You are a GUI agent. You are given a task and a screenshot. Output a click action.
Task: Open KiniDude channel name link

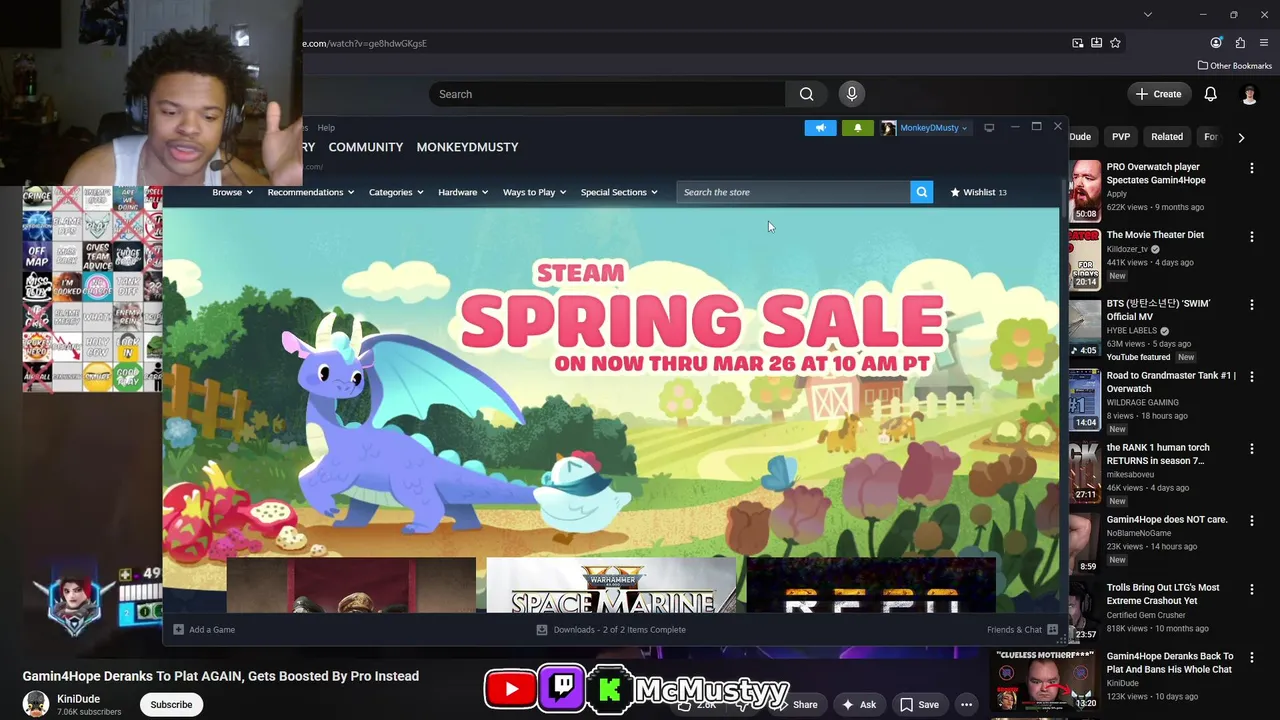click(78, 699)
